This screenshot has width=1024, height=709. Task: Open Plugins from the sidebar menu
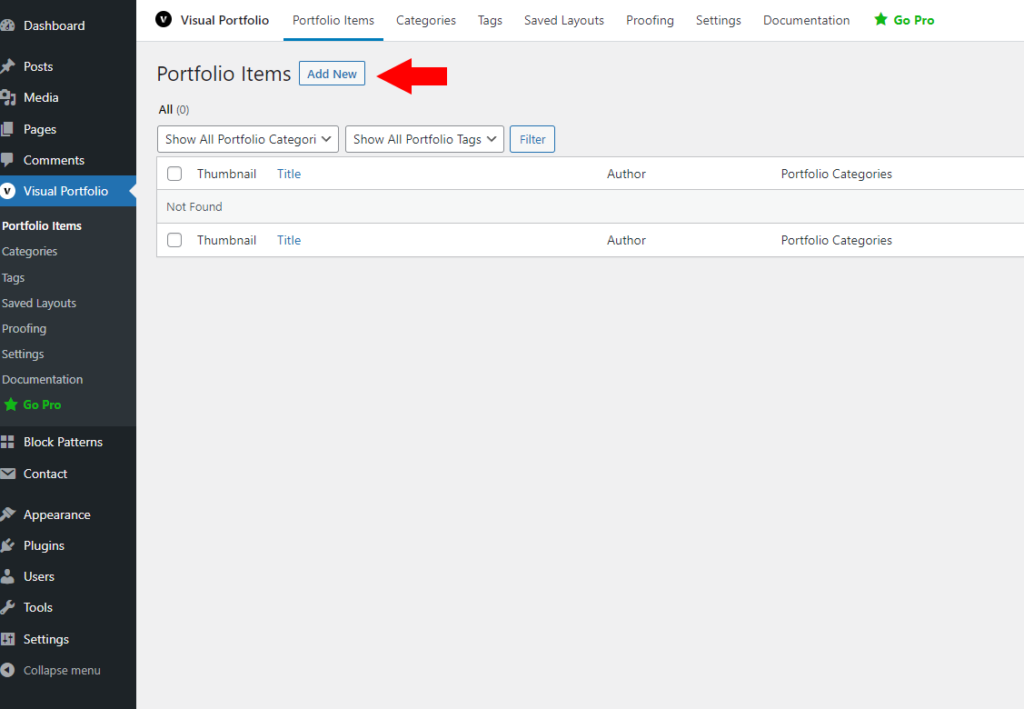[x=44, y=545]
